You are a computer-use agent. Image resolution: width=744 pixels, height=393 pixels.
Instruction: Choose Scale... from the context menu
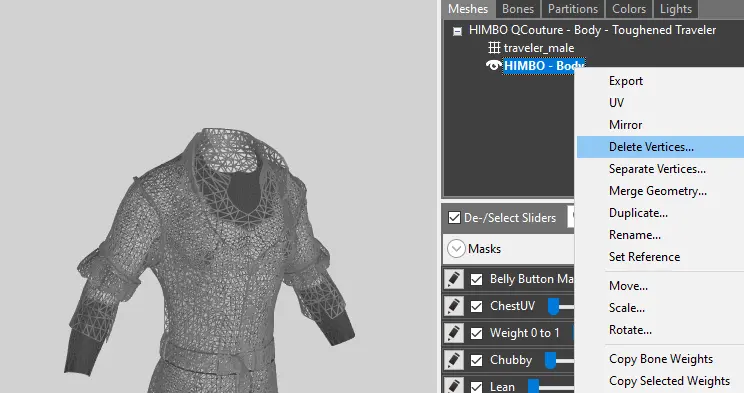[x=660, y=308]
